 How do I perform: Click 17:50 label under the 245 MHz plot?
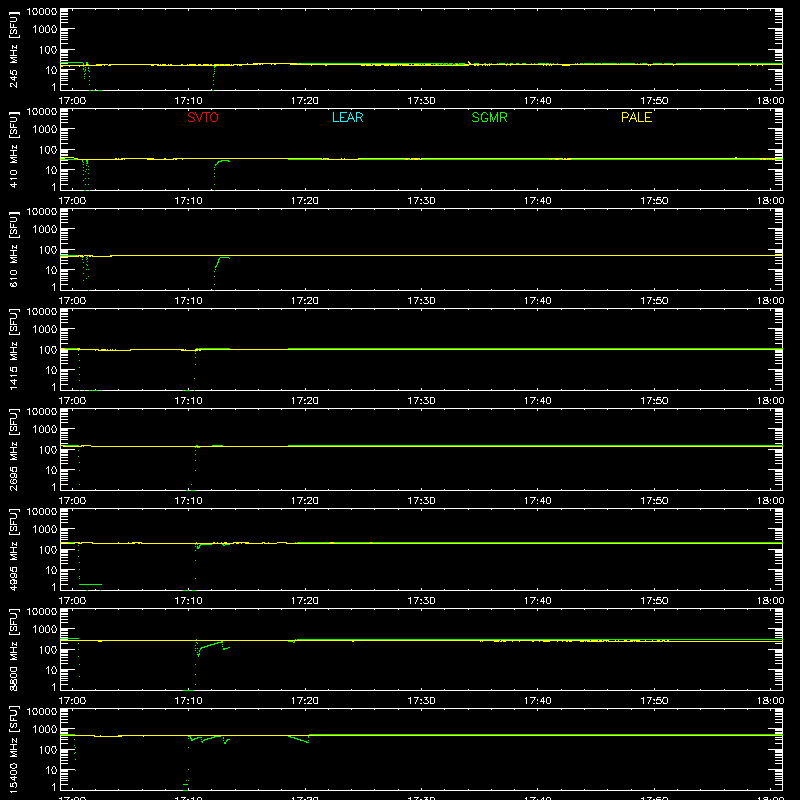[654, 101]
